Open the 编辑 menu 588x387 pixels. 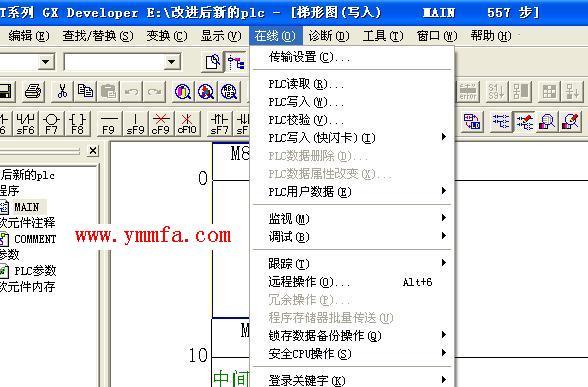tap(28, 36)
